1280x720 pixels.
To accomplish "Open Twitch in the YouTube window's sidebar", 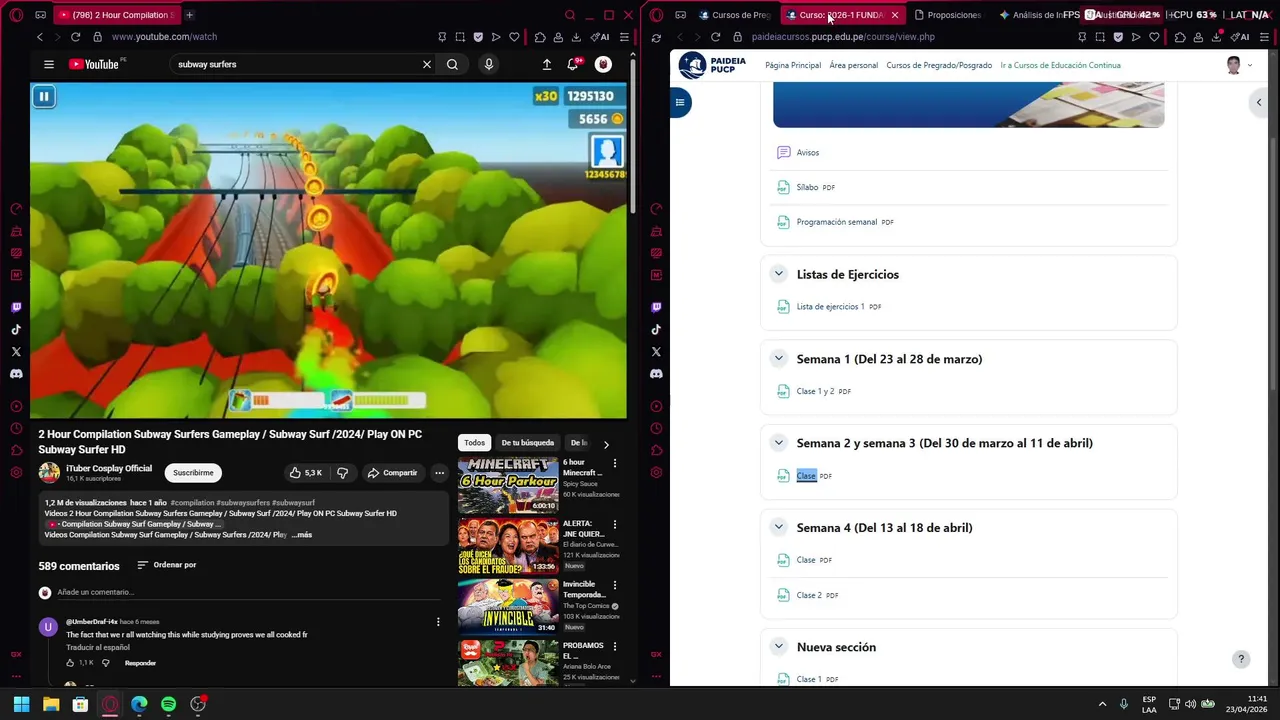I will [x=16, y=307].
